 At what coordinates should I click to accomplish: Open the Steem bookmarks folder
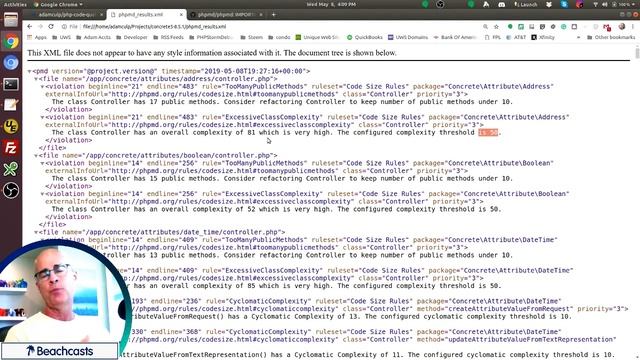[x=251, y=37]
